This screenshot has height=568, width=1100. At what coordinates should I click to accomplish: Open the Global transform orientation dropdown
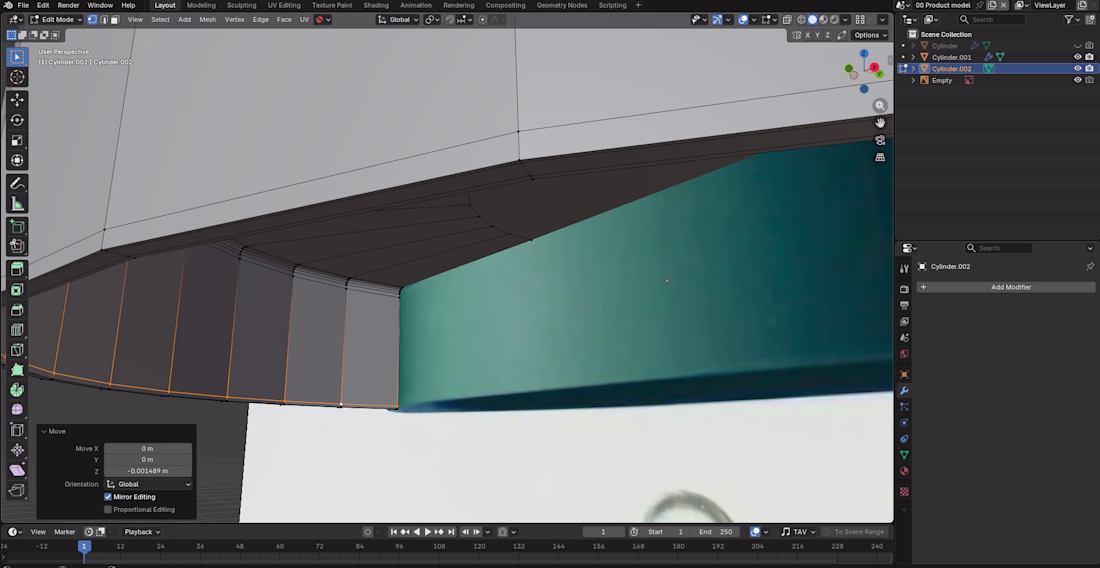[x=398, y=20]
